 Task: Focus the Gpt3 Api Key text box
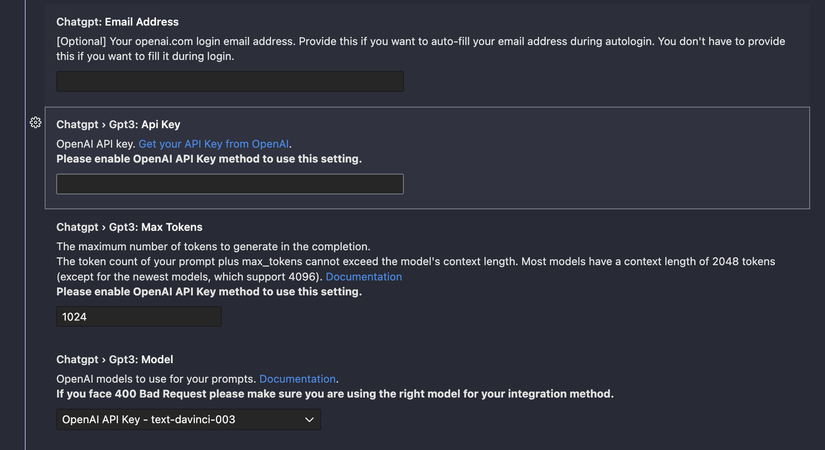coord(230,184)
